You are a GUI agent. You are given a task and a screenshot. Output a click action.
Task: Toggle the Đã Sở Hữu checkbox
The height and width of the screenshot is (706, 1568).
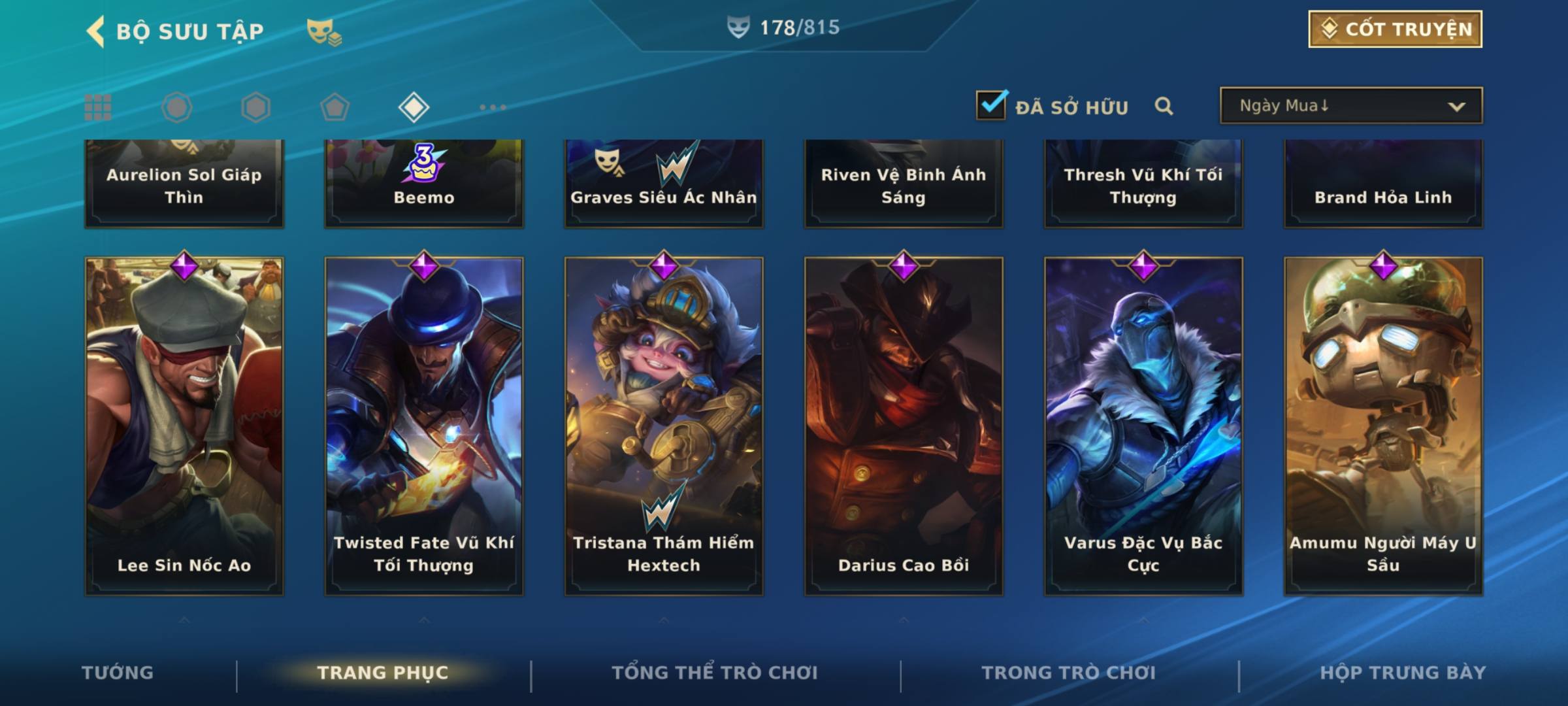(991, 105)
